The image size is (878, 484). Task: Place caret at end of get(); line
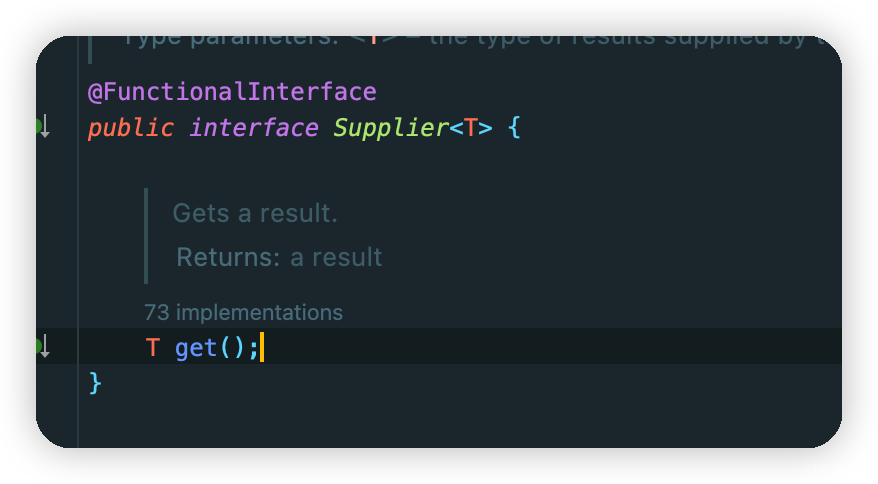[262, 347]
